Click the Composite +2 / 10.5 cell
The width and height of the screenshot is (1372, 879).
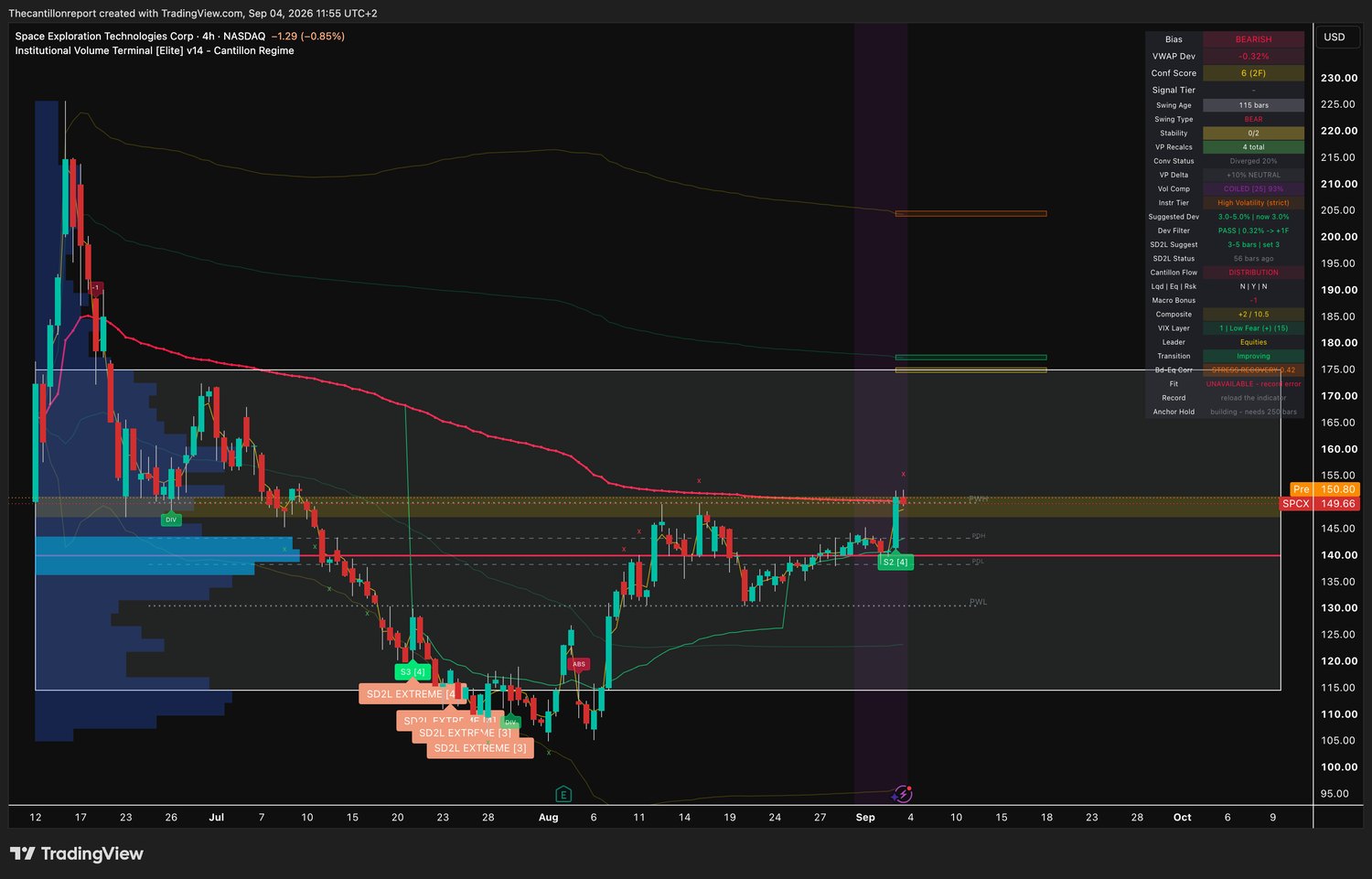point(1253,315)
